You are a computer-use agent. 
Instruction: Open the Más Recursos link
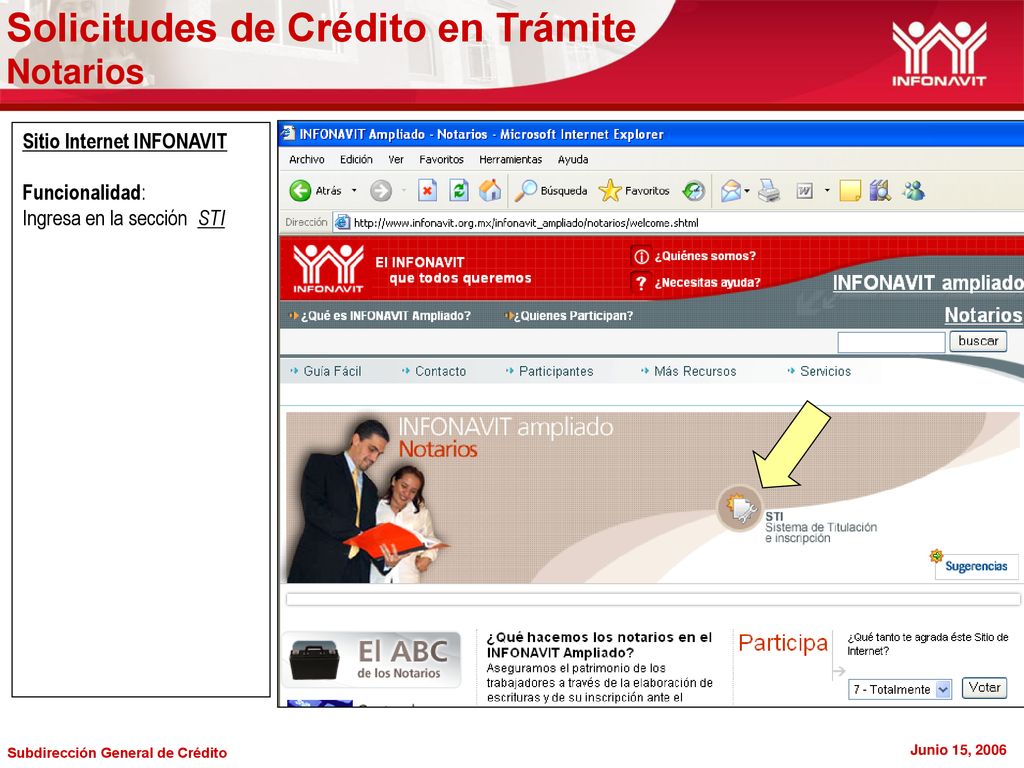(695, 371)
